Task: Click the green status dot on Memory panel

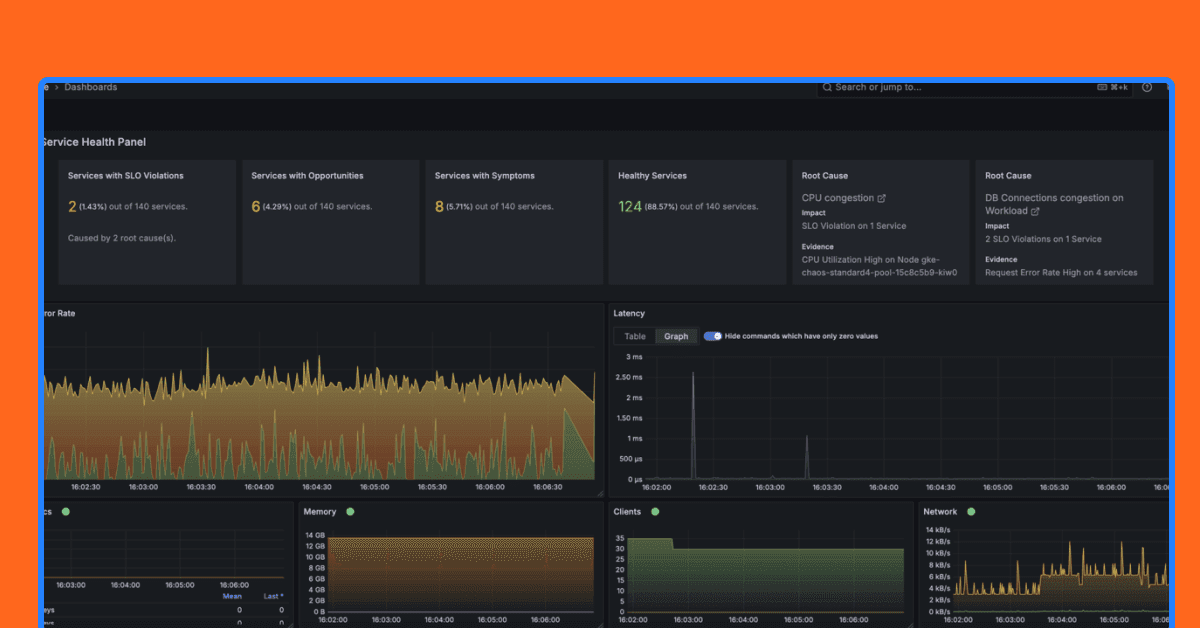Action: (x=349, y=511)
